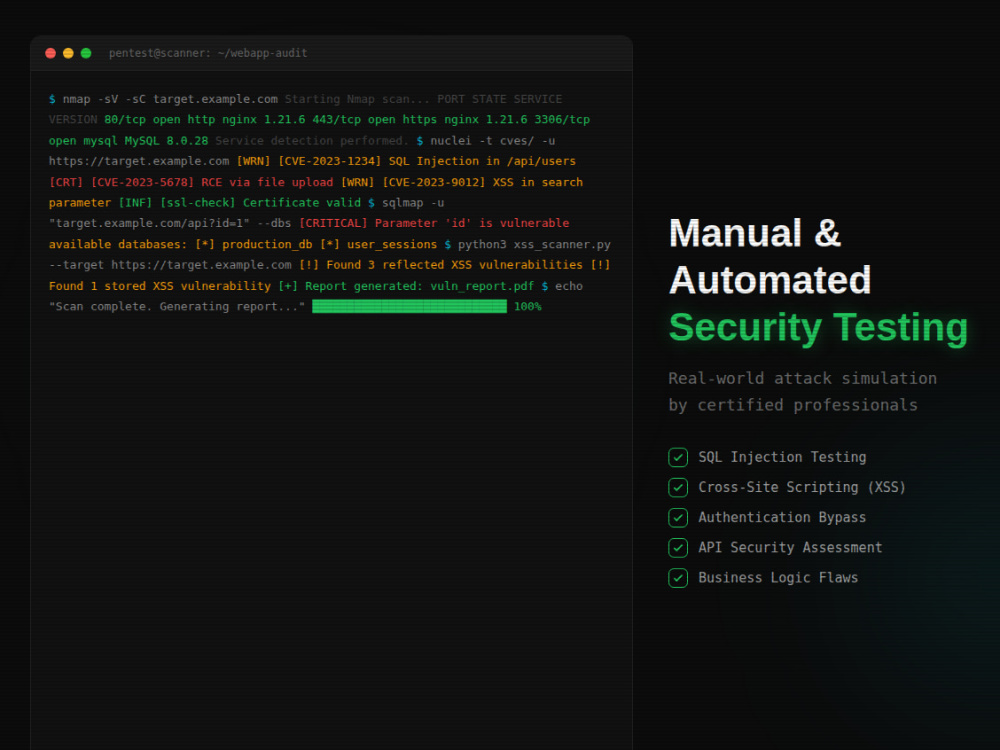Tick the Business Logic Flaws checkmark icon
1000x750 pixels.
click(x=678, y=578)
